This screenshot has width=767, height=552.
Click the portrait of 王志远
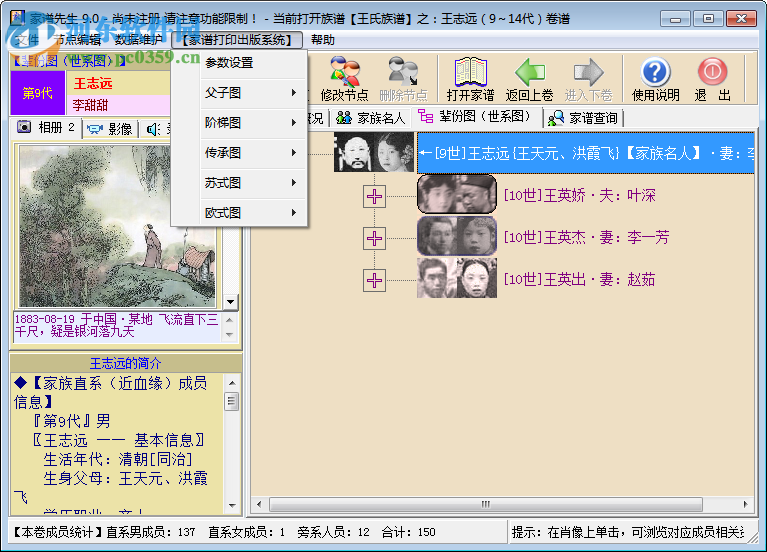374,152
